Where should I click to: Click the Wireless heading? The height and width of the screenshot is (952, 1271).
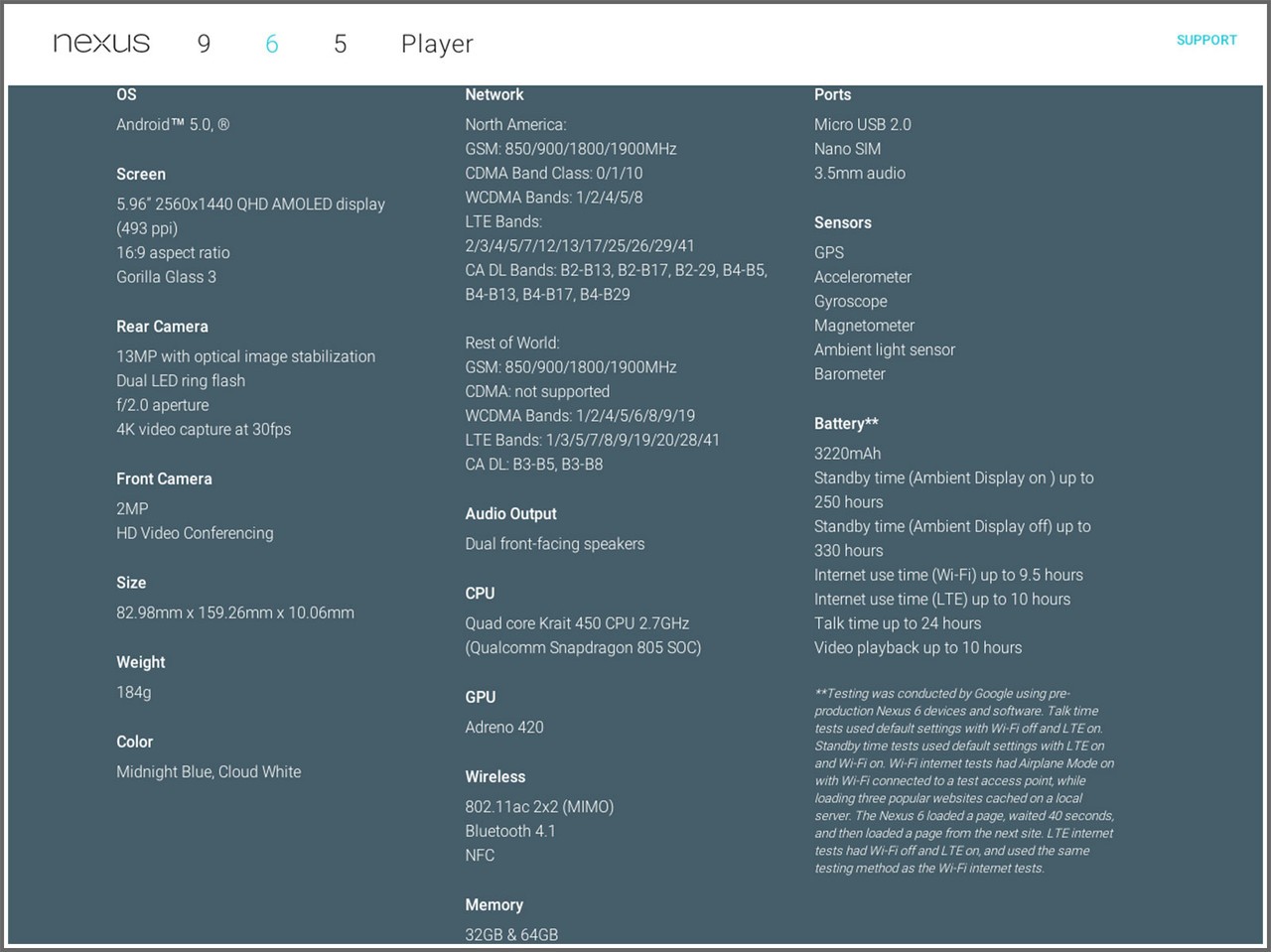pos(495,776)
